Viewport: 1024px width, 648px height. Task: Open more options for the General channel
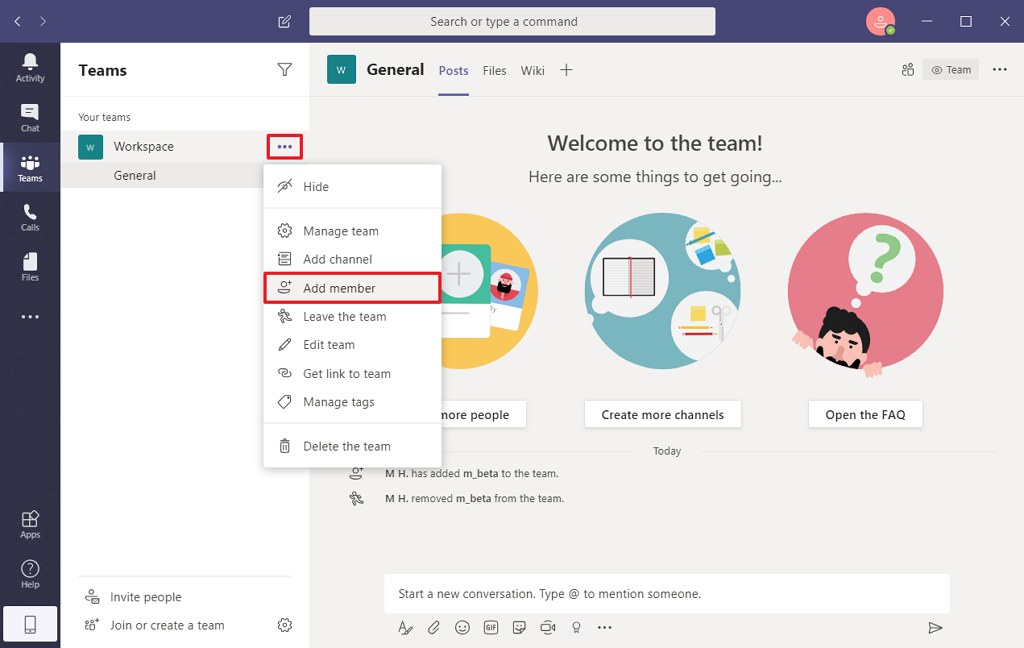pyautogui.click(x=285, y=175)
